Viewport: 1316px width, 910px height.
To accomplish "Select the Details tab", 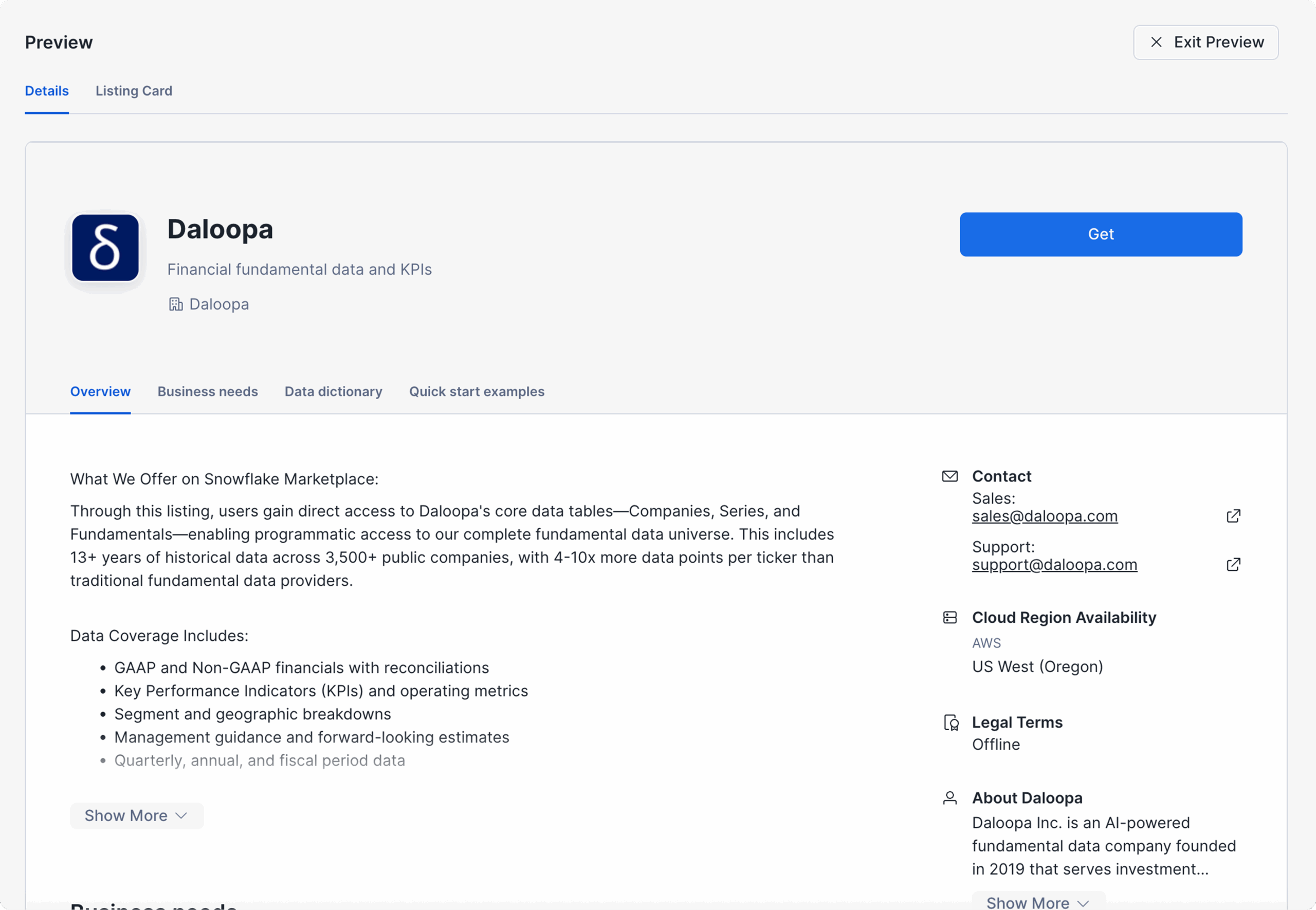I will click(x=47, y=91).
